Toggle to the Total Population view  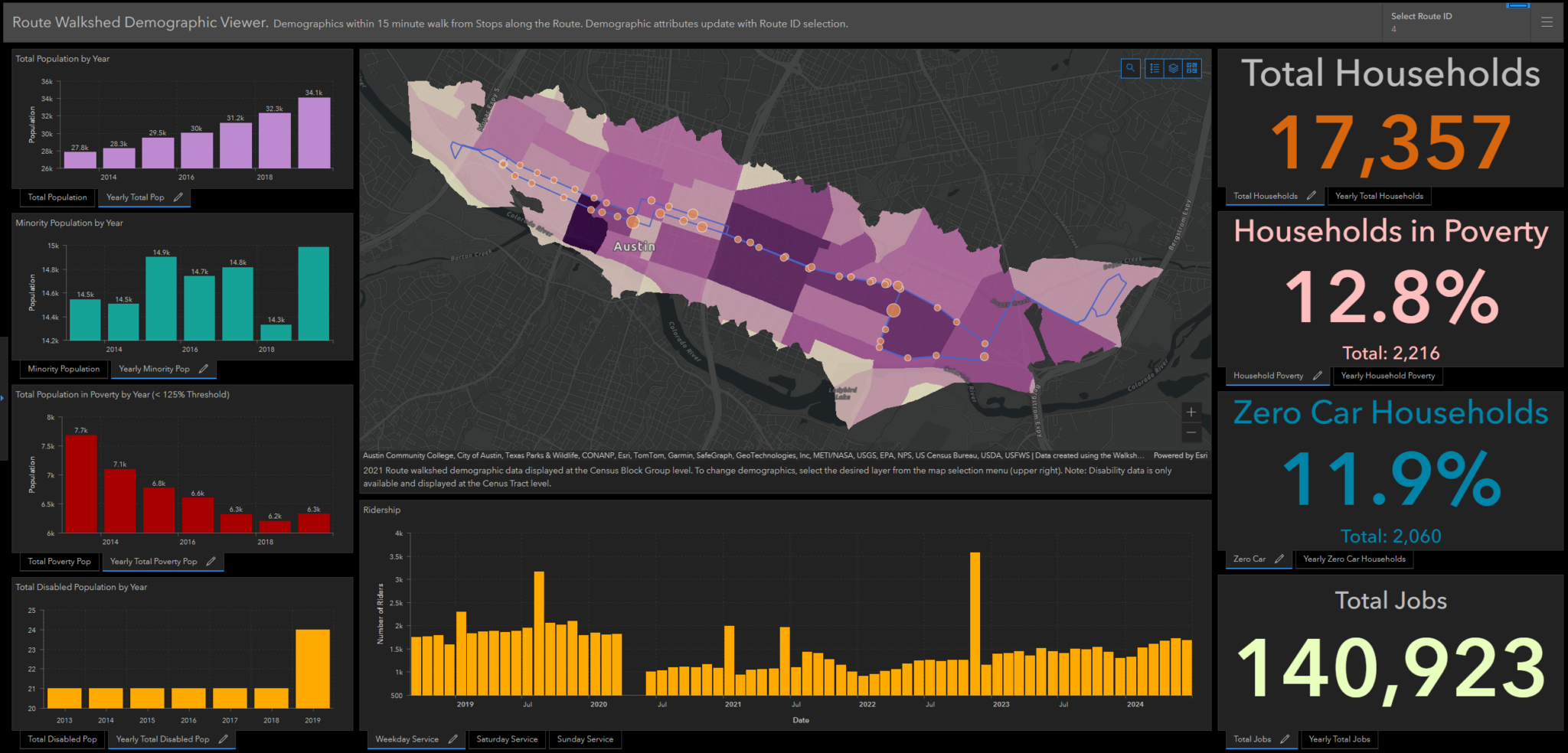(57, 197)
